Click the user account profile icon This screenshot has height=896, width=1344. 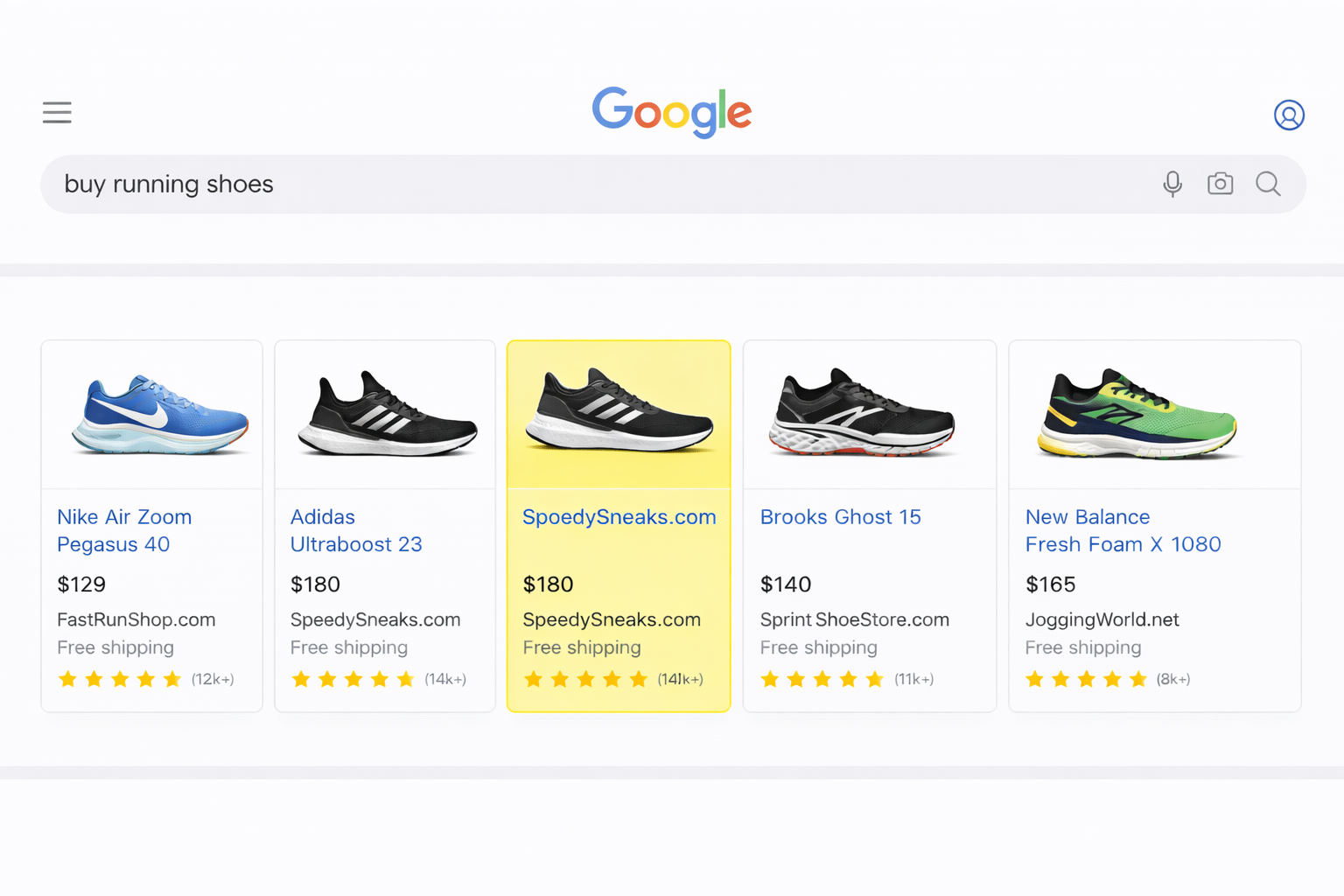click(1288, 115)
